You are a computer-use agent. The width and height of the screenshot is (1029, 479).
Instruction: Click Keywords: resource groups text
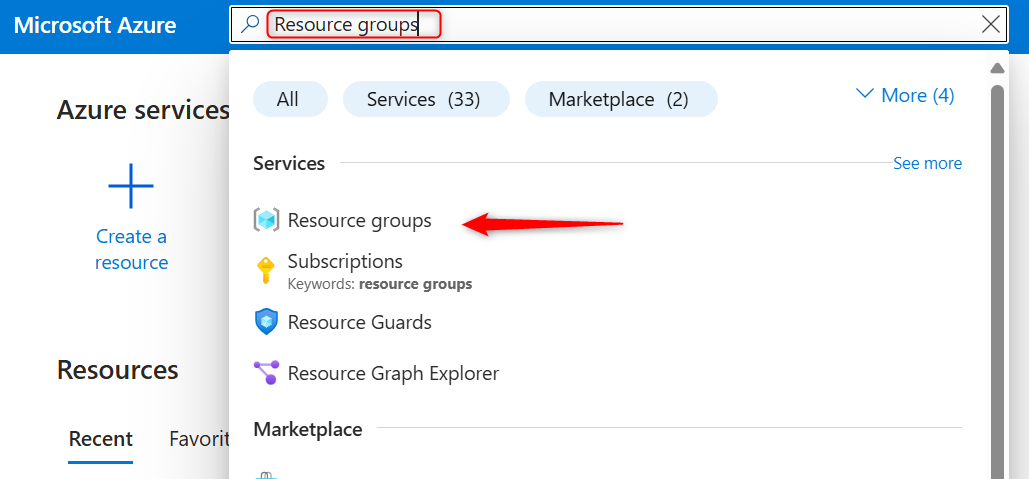click(380, 285)
